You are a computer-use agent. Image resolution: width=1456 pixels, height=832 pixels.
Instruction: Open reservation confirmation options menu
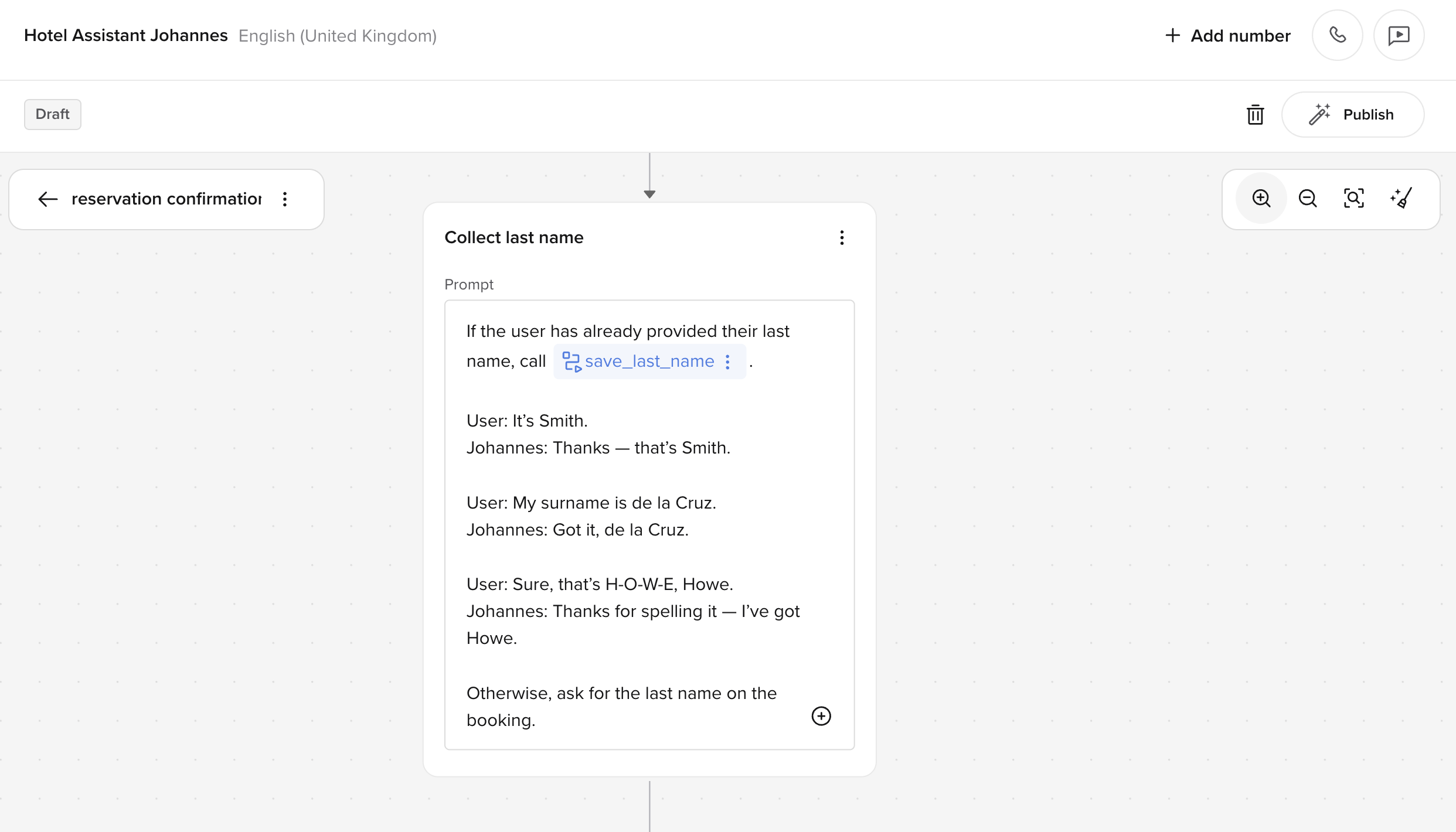(x=285, y=199)
